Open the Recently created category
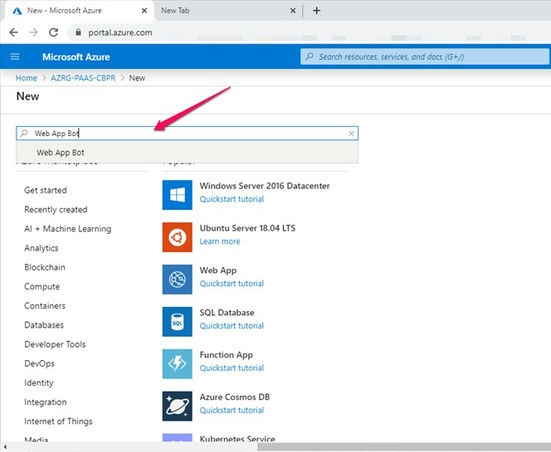551x452 pixels. click(x=56, y=209)
